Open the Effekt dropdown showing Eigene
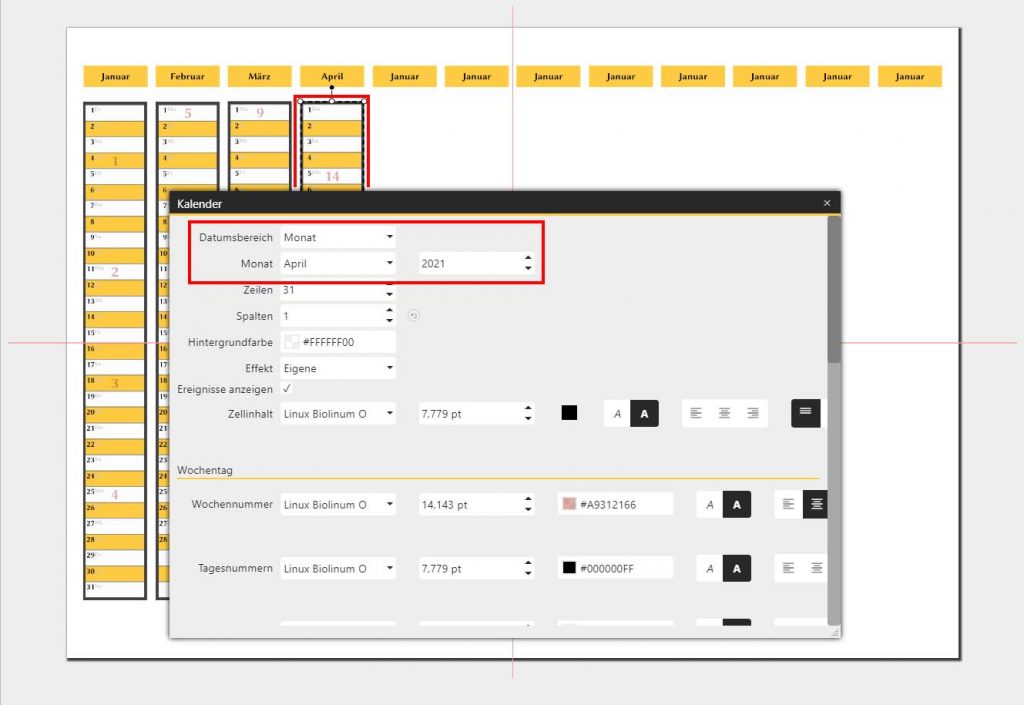 click(x=338, y=368)
